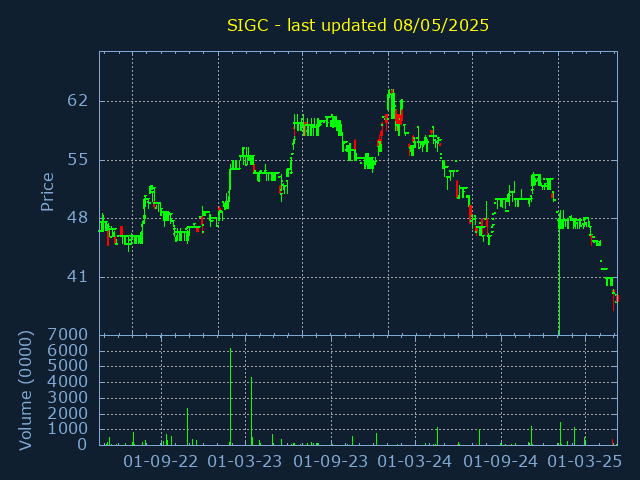Click the tallest volume bar near 6000
This screenshot has height=480, width=640.
point(231,396)
